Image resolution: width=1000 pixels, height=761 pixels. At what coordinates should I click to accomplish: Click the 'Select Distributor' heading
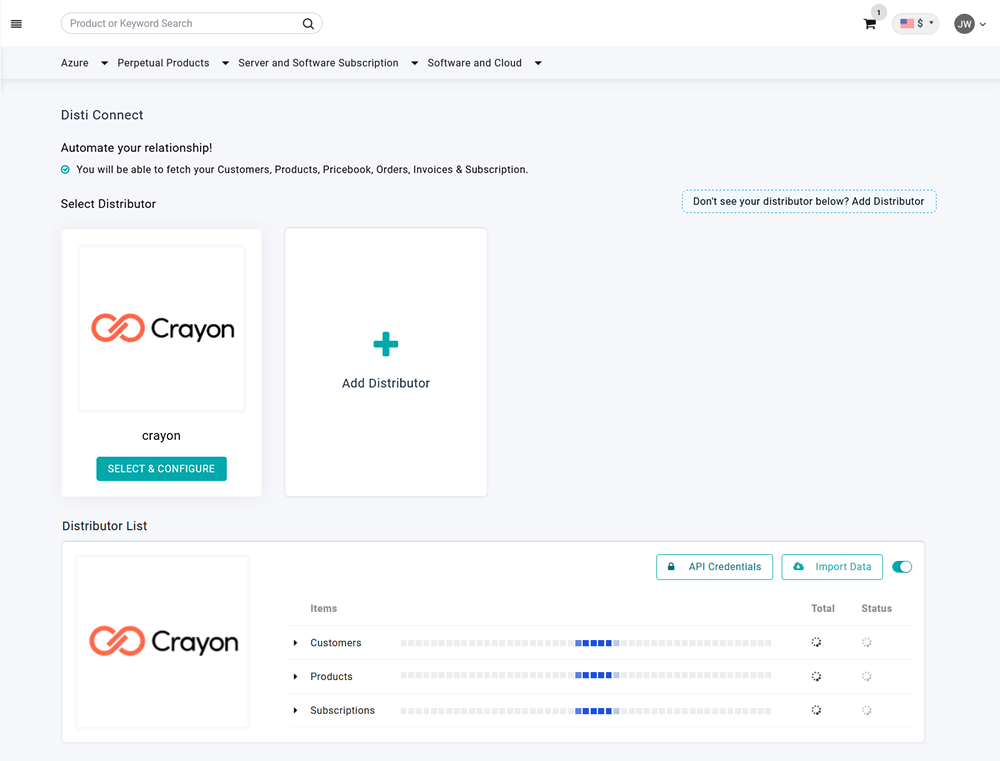click(108, 204)
